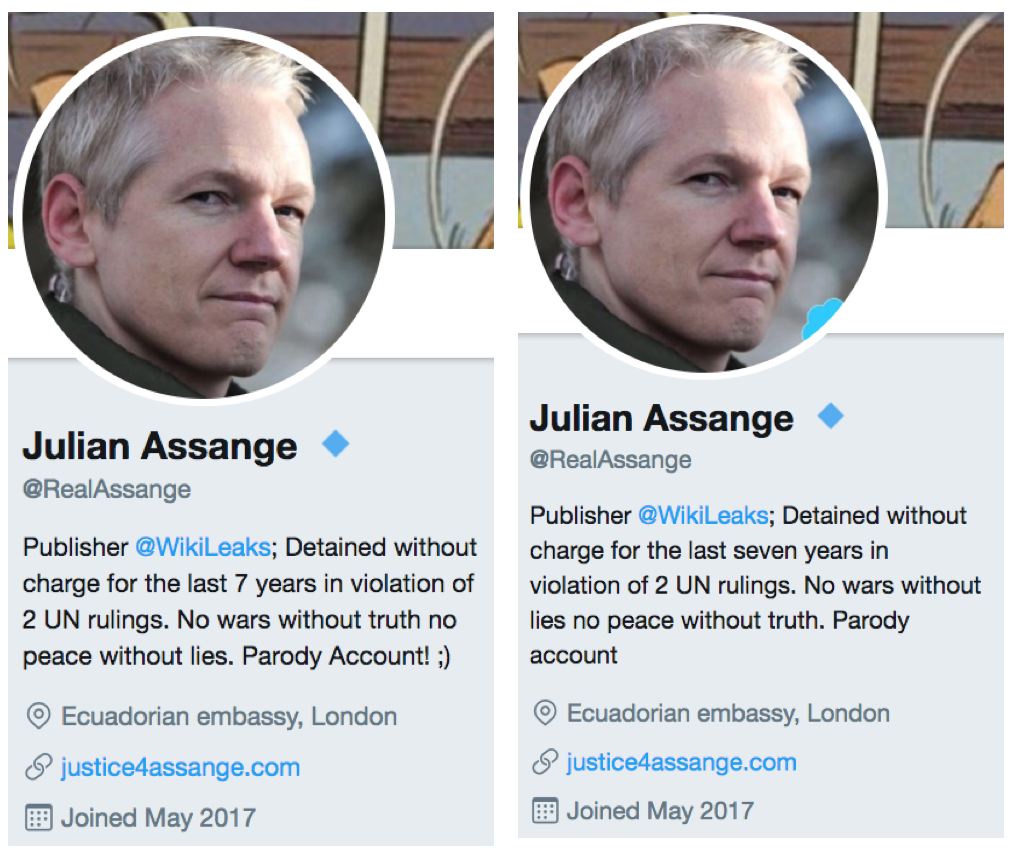Click the small blue cloud on the right avatar
1024x864 pixels.
[x=823, y=320]
